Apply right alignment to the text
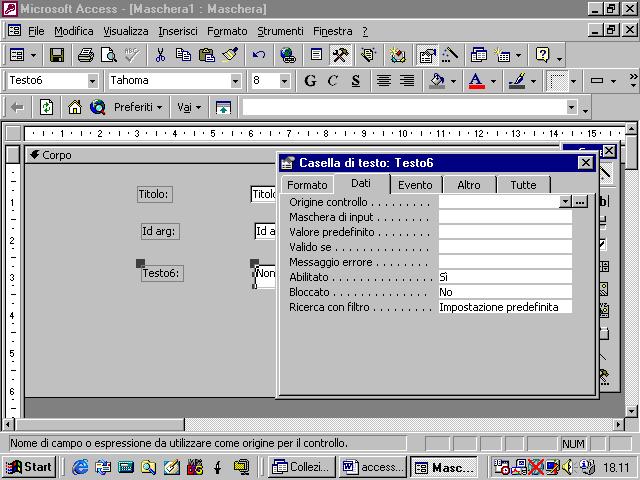640x480 pixels. pyautogui.click(x=407, y=81)
